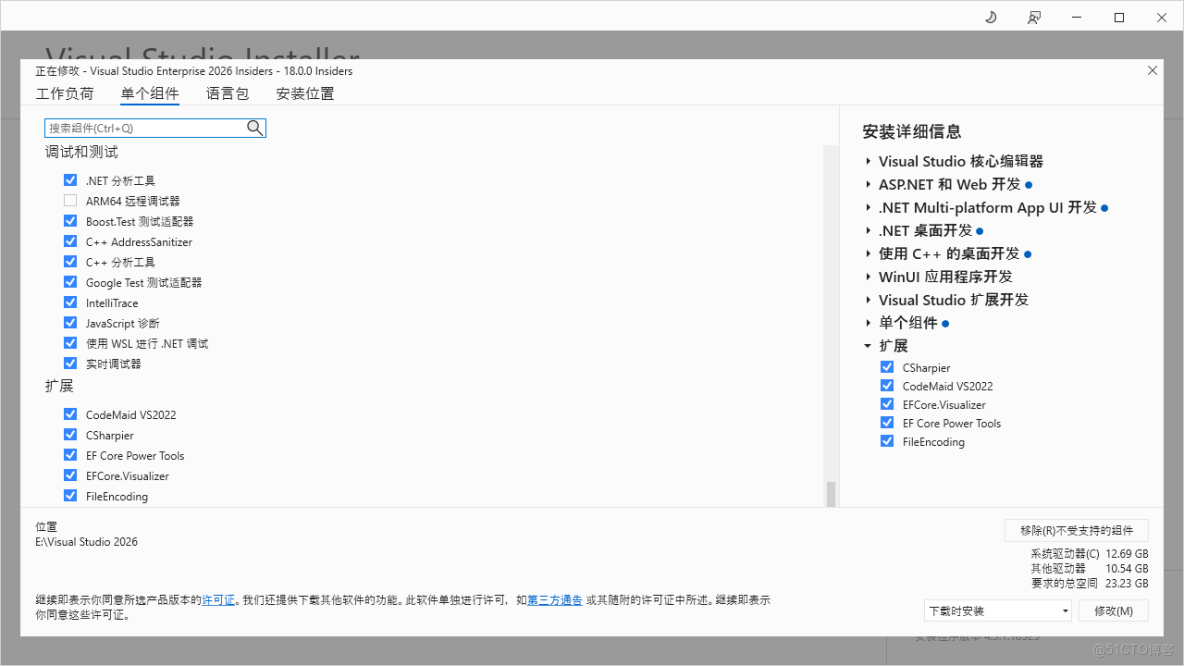Toggle dark theme with the moon icon
1184x666 pixels.
click(990, 16)
